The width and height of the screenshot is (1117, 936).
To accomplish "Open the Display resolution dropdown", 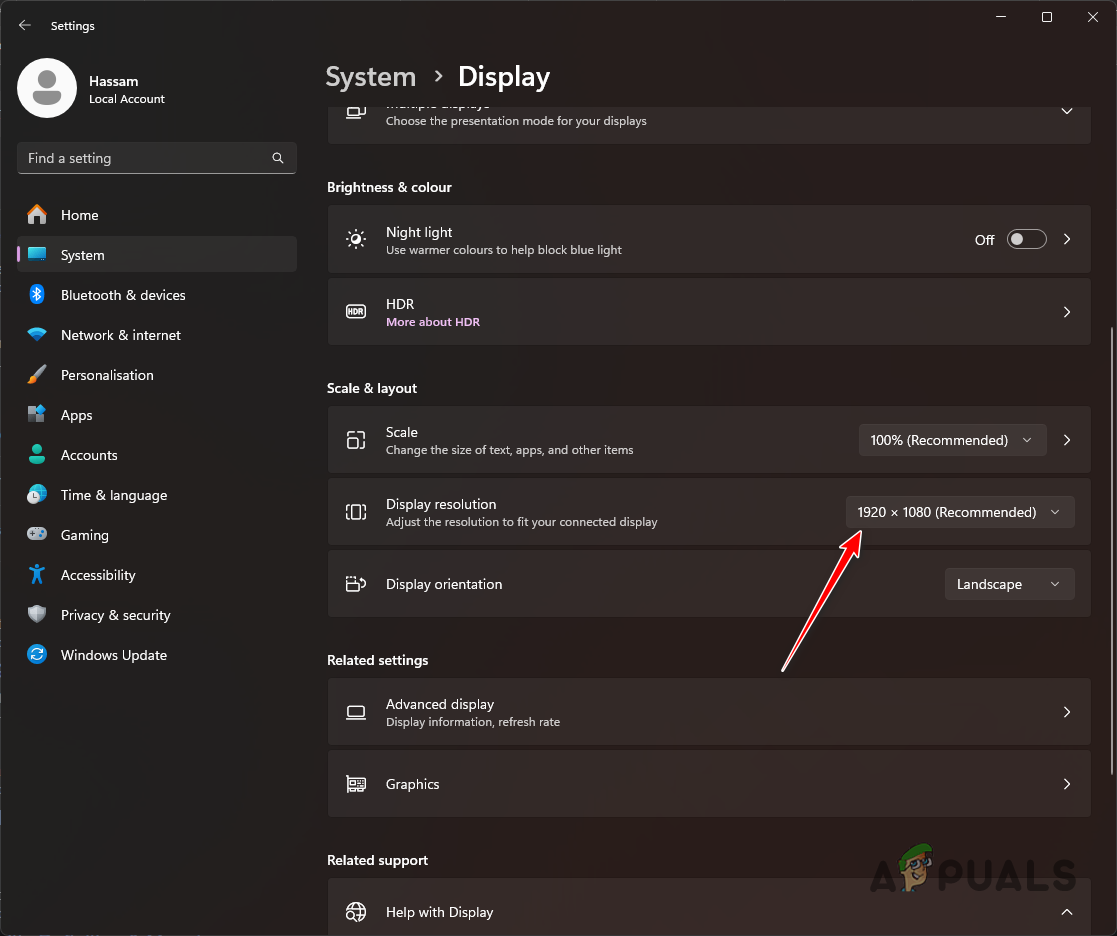I will [959, 512].
